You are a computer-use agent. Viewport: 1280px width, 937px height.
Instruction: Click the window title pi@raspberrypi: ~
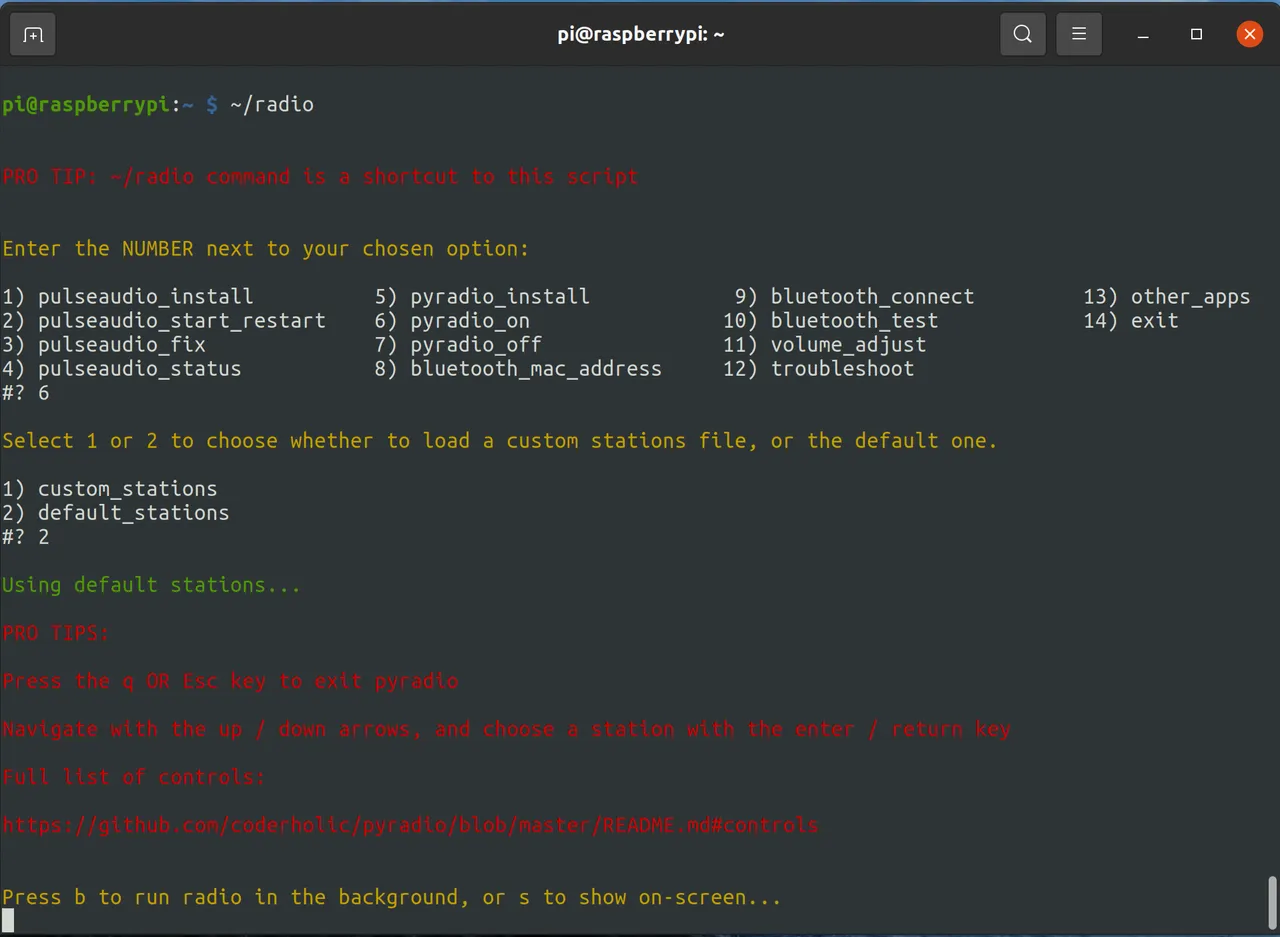point(640,35)
